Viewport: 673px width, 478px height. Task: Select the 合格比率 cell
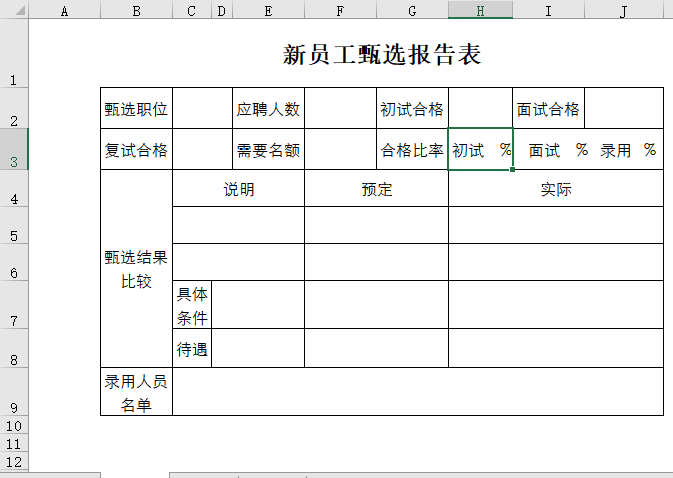pos(411,150)
